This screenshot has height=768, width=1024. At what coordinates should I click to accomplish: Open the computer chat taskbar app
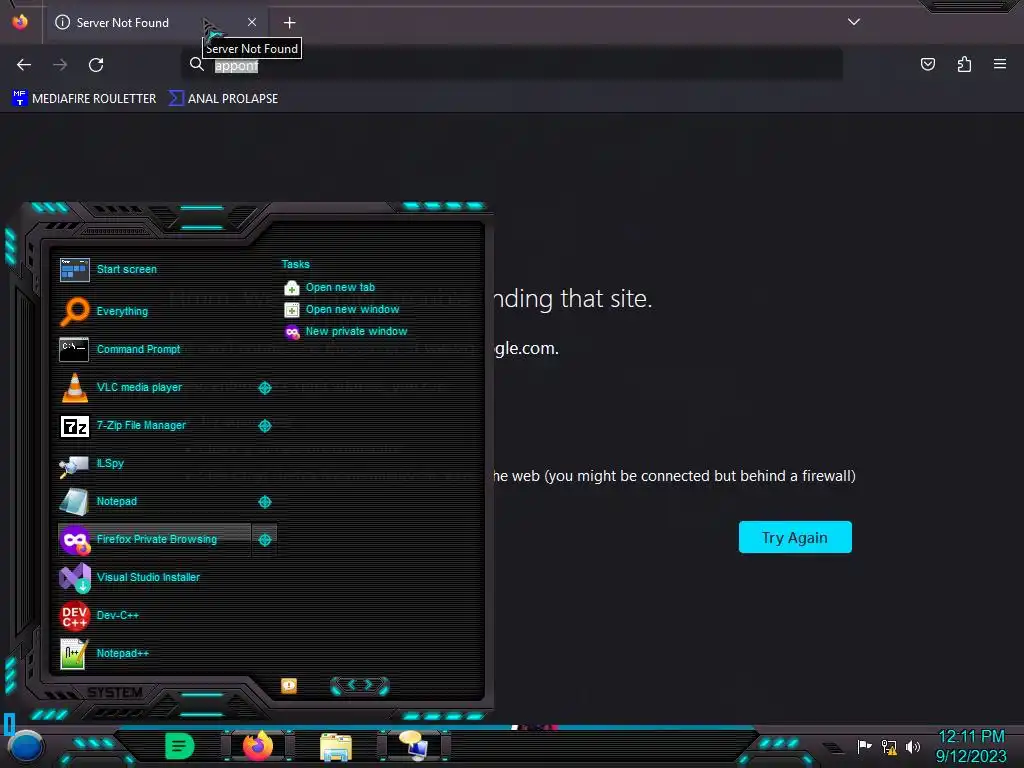(413, 746)
